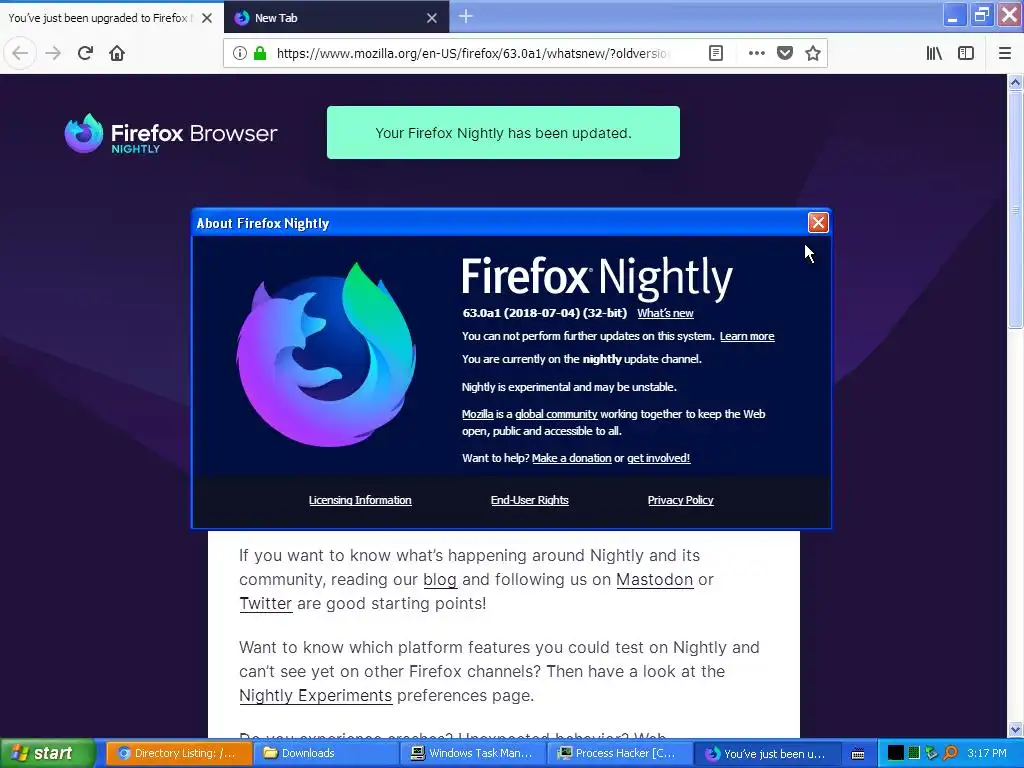The width and height of the screenshot is (1024, 768).
Task: Open the Mozilla link in About dialog
Action: [x=477, y=414]
